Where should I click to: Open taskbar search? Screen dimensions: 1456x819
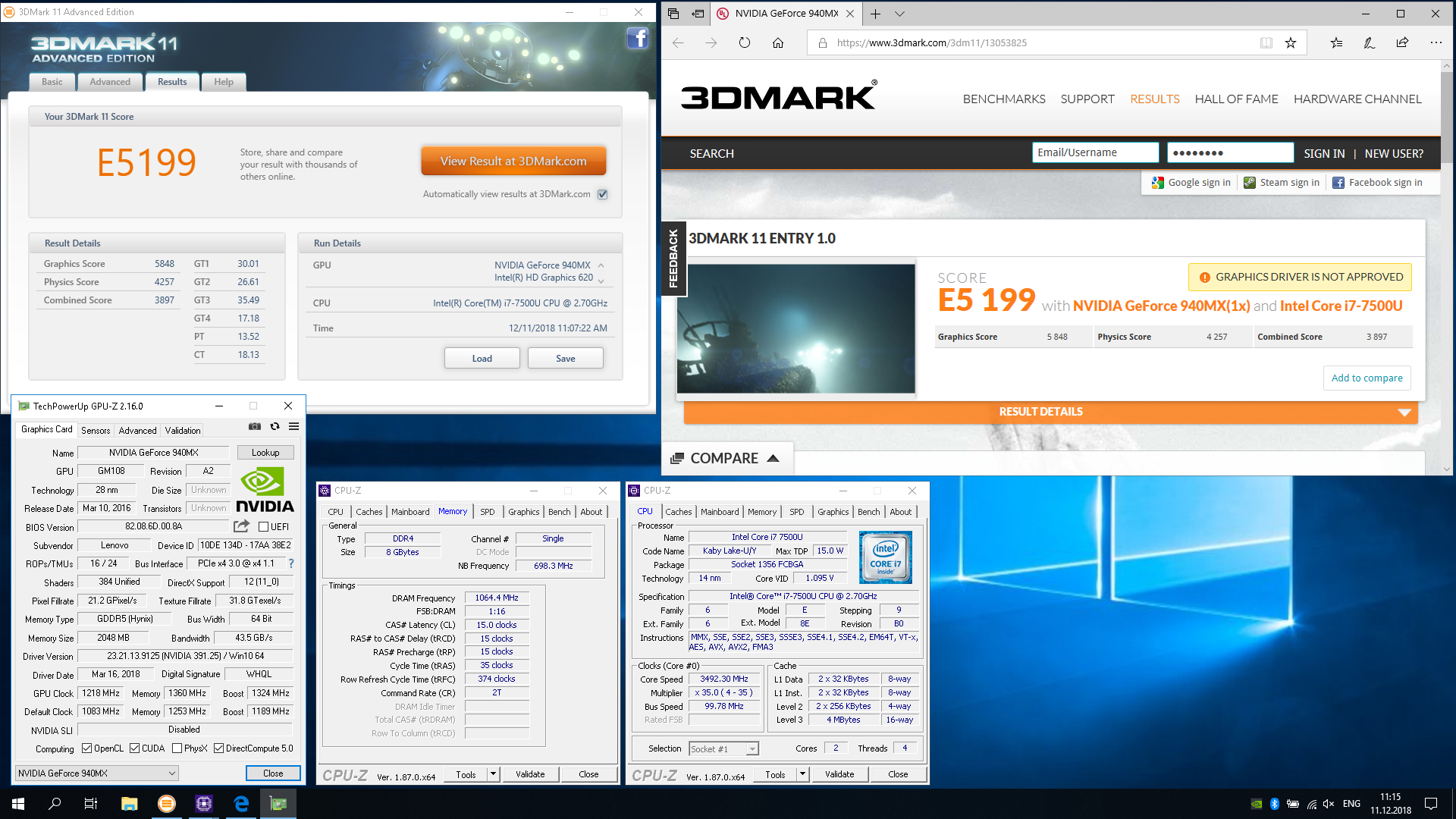point(55,804)
